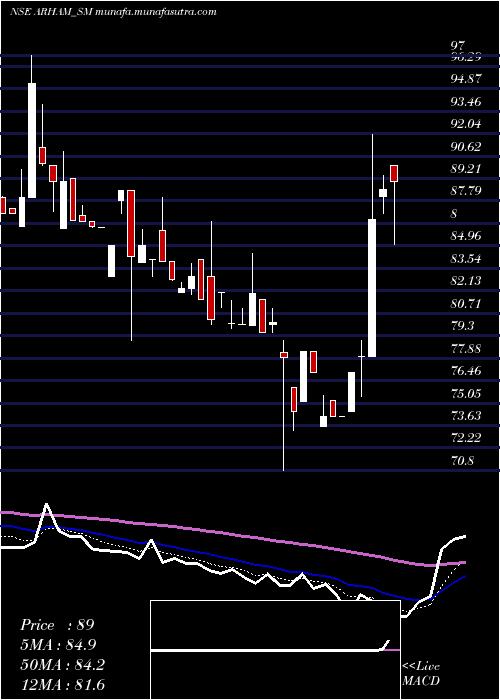Click the 72.22 price axis label
Screen dimensions: 500x700
click(466, 438)
